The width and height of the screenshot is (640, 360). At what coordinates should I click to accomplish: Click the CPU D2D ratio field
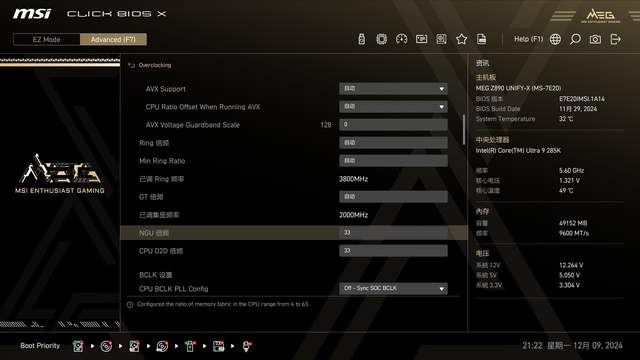point(393,251)
